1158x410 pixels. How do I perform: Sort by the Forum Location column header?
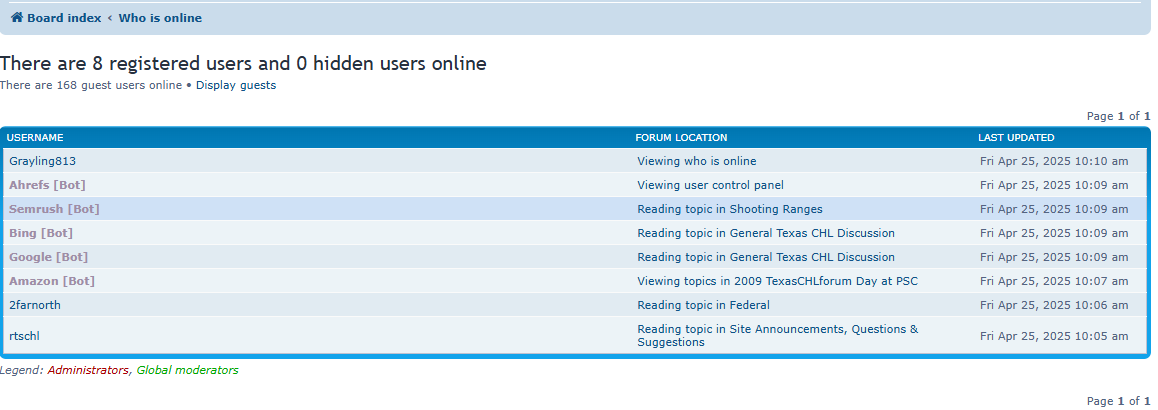681,137
